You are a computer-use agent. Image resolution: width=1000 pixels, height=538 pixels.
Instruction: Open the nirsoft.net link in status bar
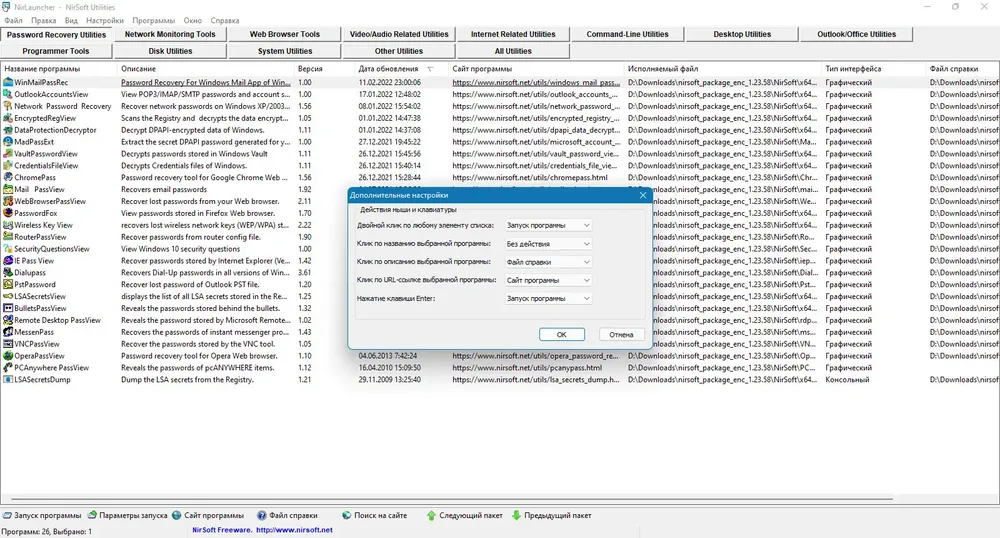click(x=294, y=530)
